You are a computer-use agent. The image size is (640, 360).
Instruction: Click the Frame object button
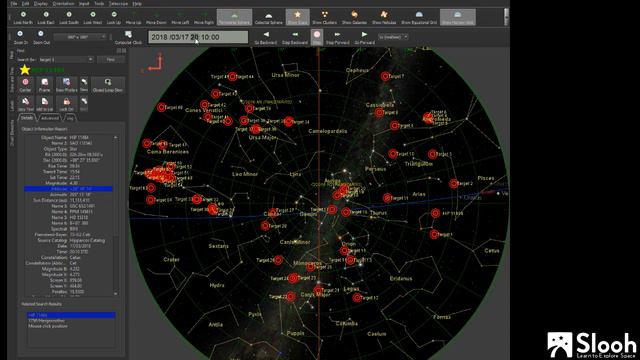(44, 85)
